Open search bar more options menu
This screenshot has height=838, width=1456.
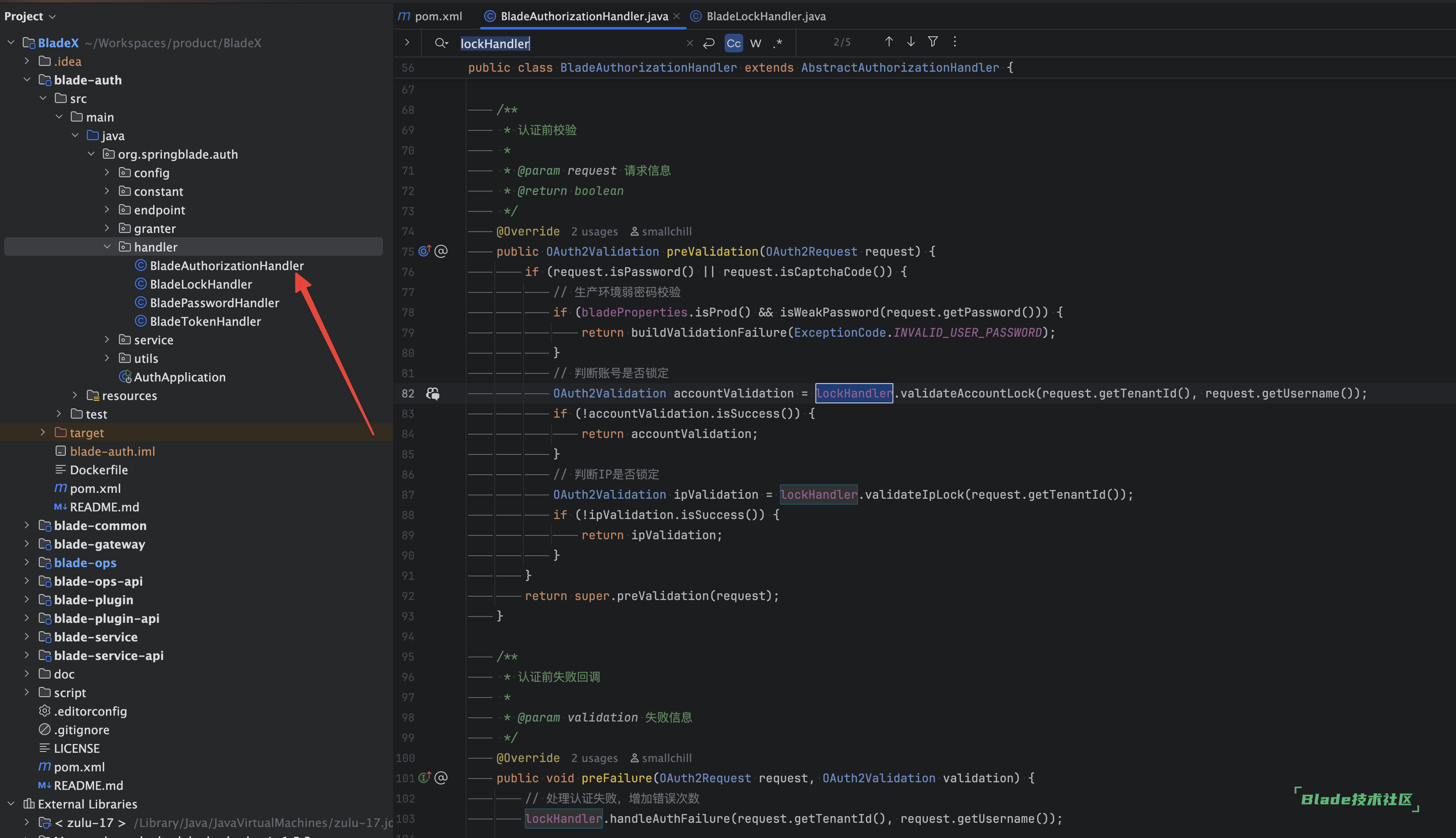955,41
